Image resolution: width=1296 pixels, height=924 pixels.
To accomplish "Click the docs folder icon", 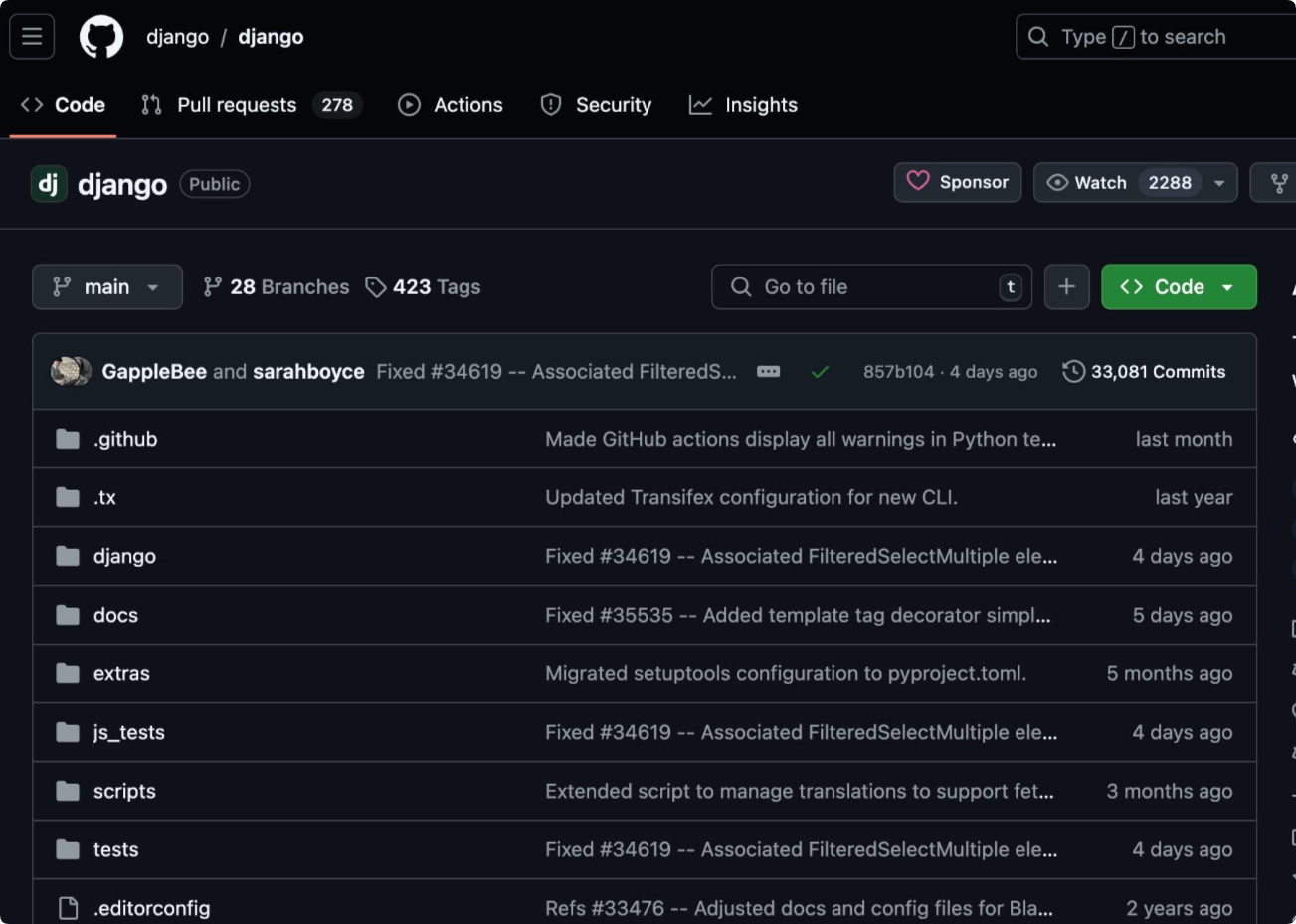I will coord(68,615).
